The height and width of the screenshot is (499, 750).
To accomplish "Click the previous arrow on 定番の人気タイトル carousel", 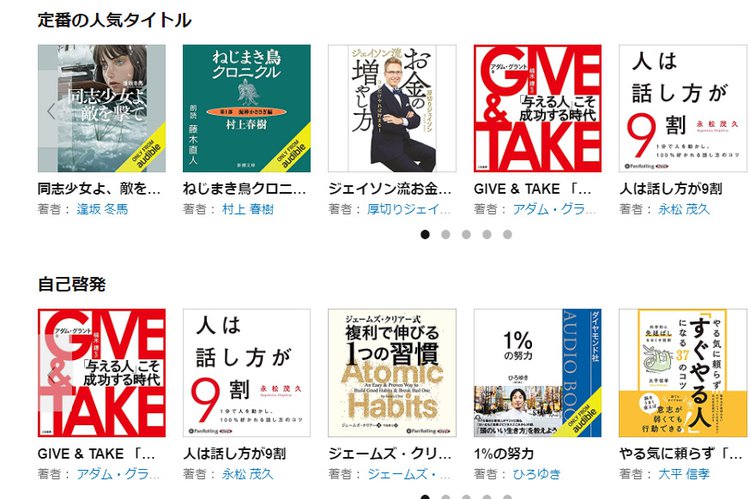I will pos(51,111).
